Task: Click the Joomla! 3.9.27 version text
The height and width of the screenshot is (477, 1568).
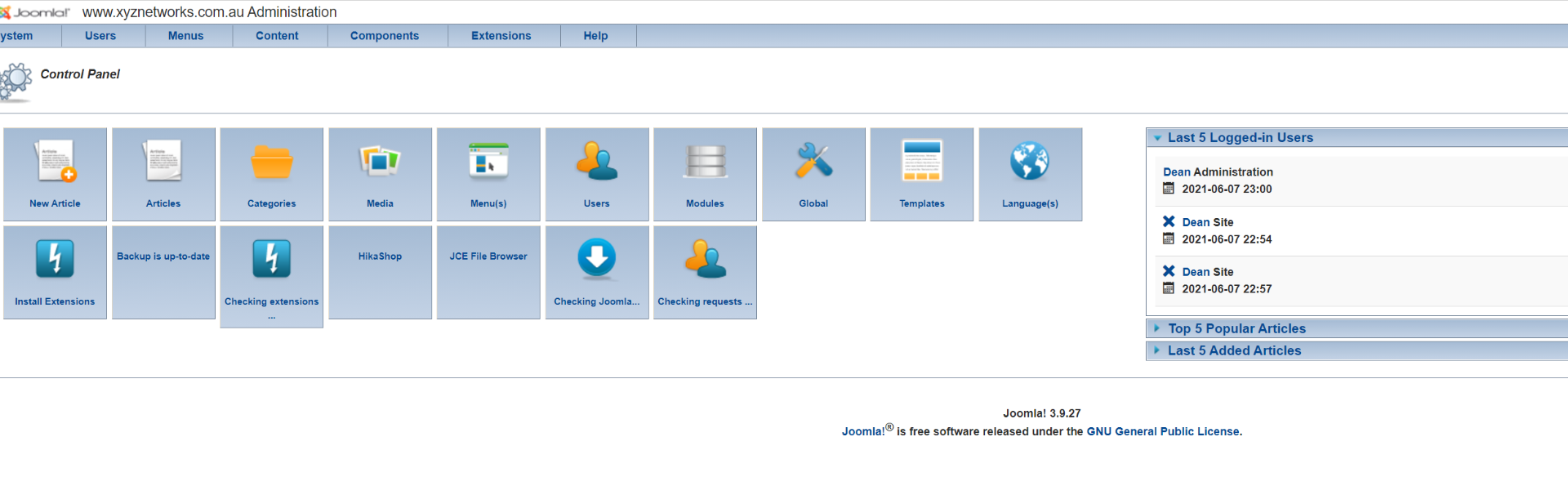Action: coord(1042,413)
